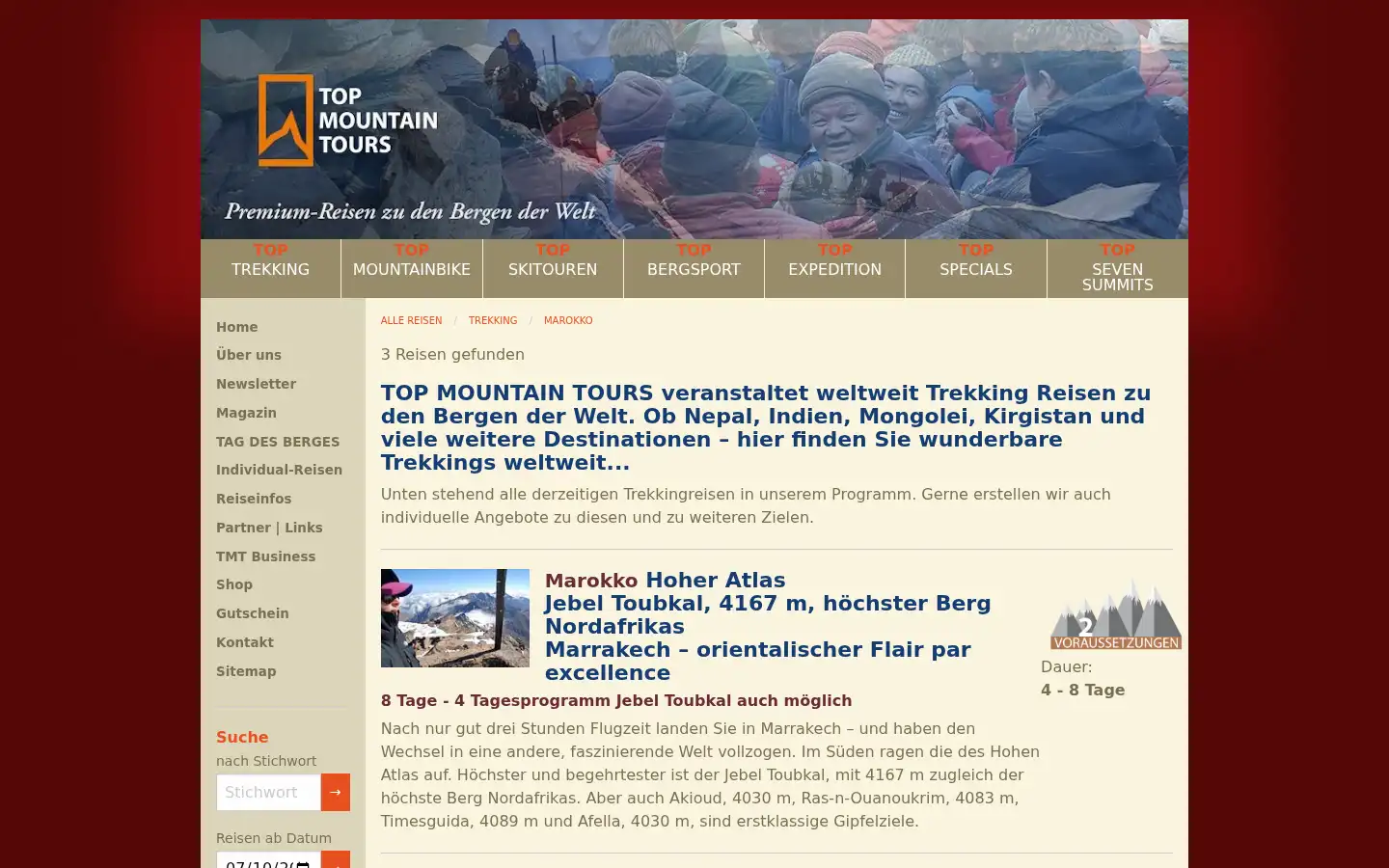Open the Magazin sidebar link
Viewport: 1389px width, 868px height.
[x=246, y=413]
